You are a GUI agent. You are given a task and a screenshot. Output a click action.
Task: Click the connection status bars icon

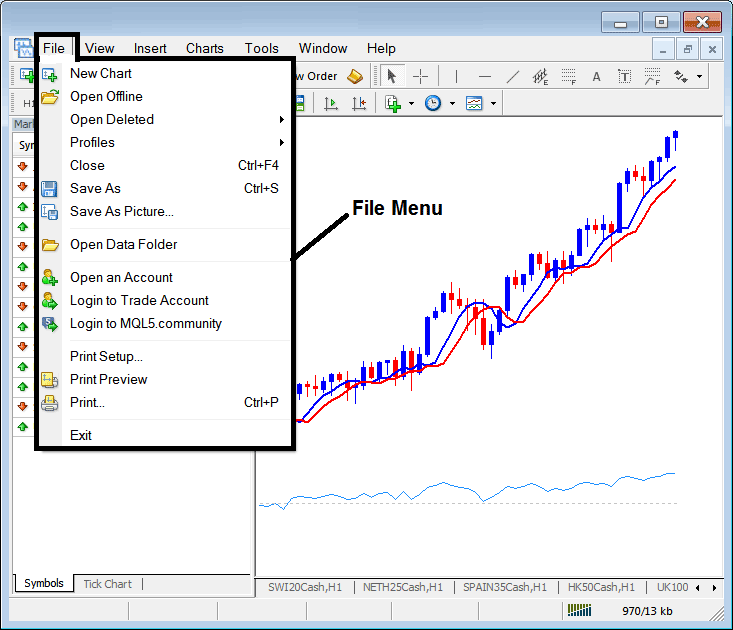[579, 610]
